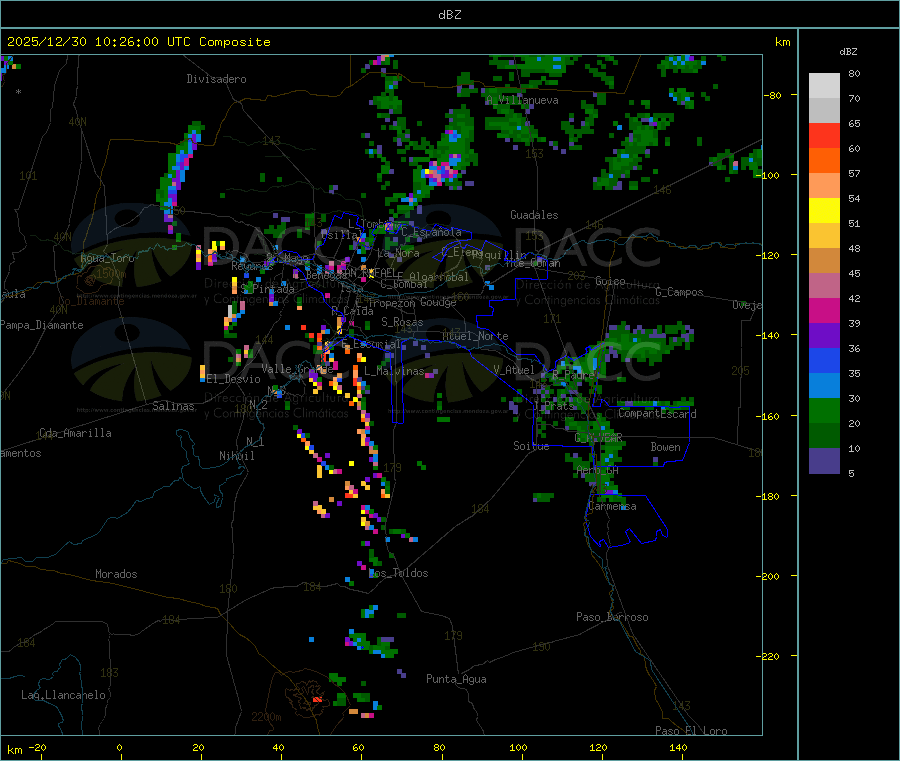Viewport: 900px width, 761px height.
Task: Click the Los_Toldos map label
Action: coord(399,573)
